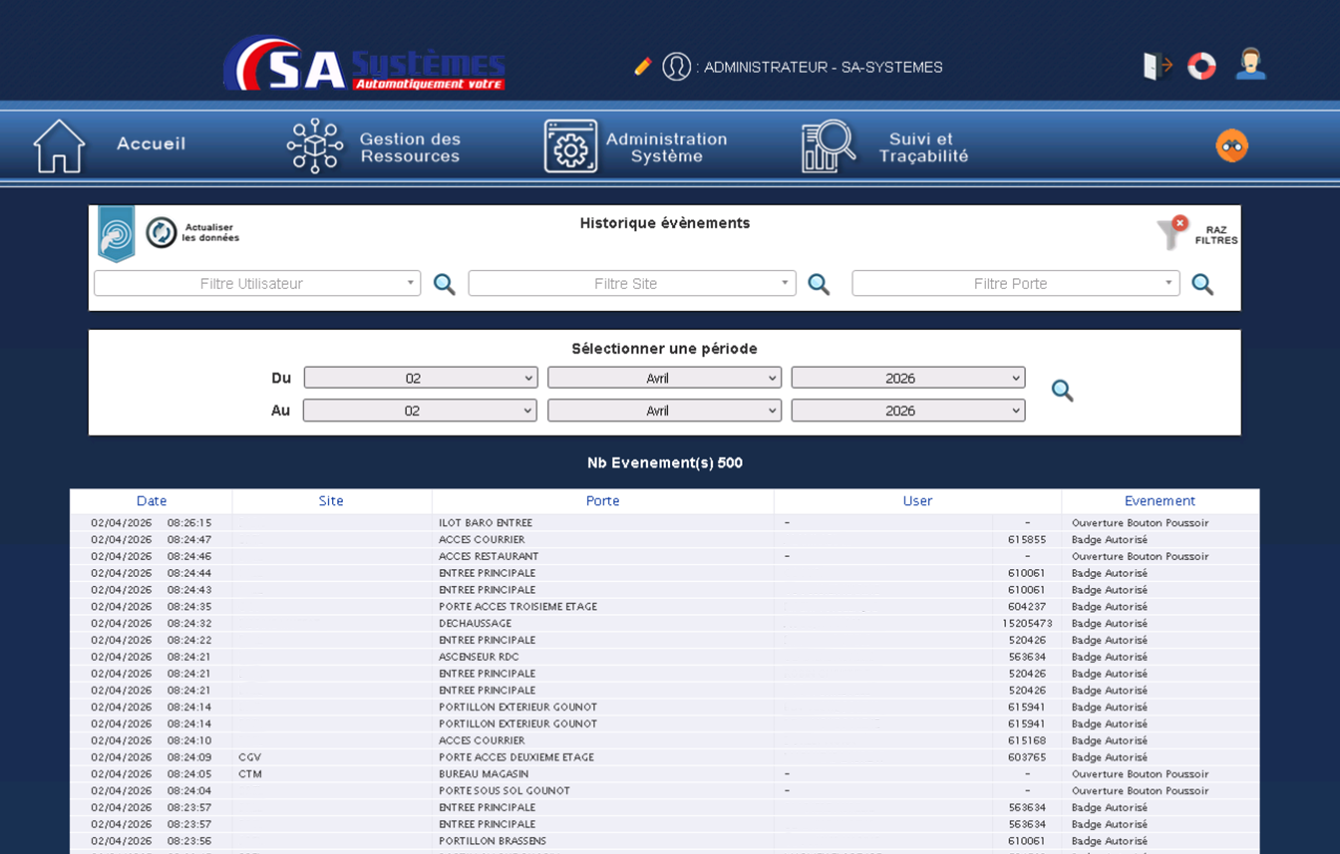Click the search magnifier next to Filtre Porte
The height and width of the screenshot is (854, 1340).
coord(1202,284)
